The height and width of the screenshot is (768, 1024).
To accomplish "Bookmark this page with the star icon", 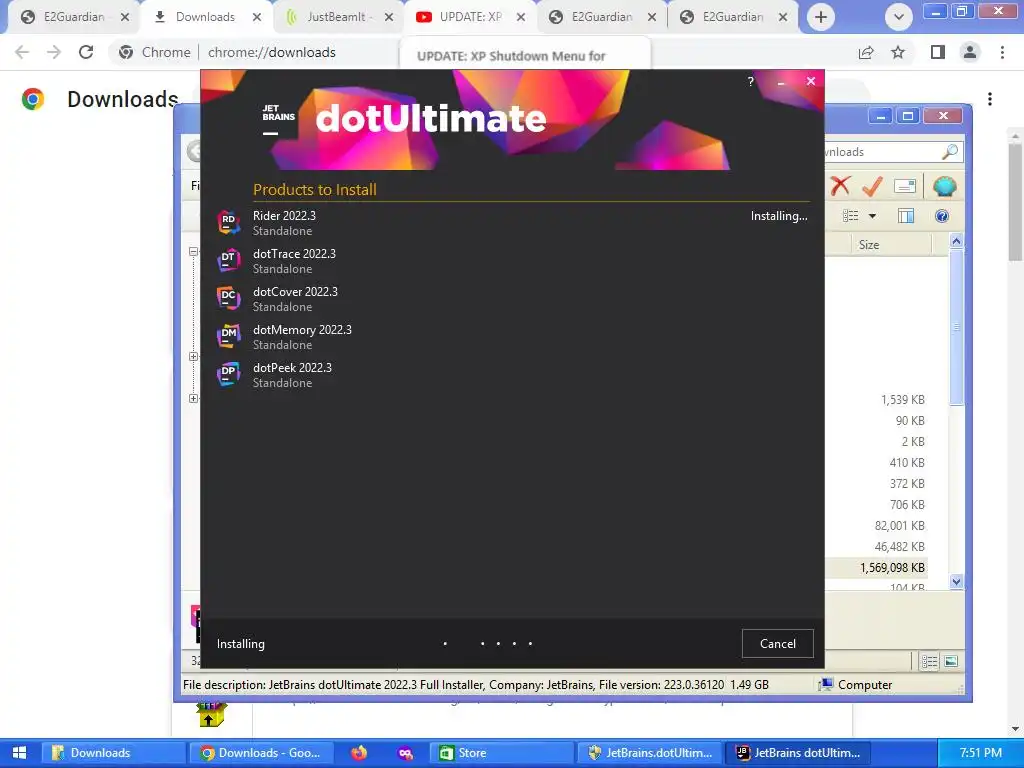I will click(898, 52).
